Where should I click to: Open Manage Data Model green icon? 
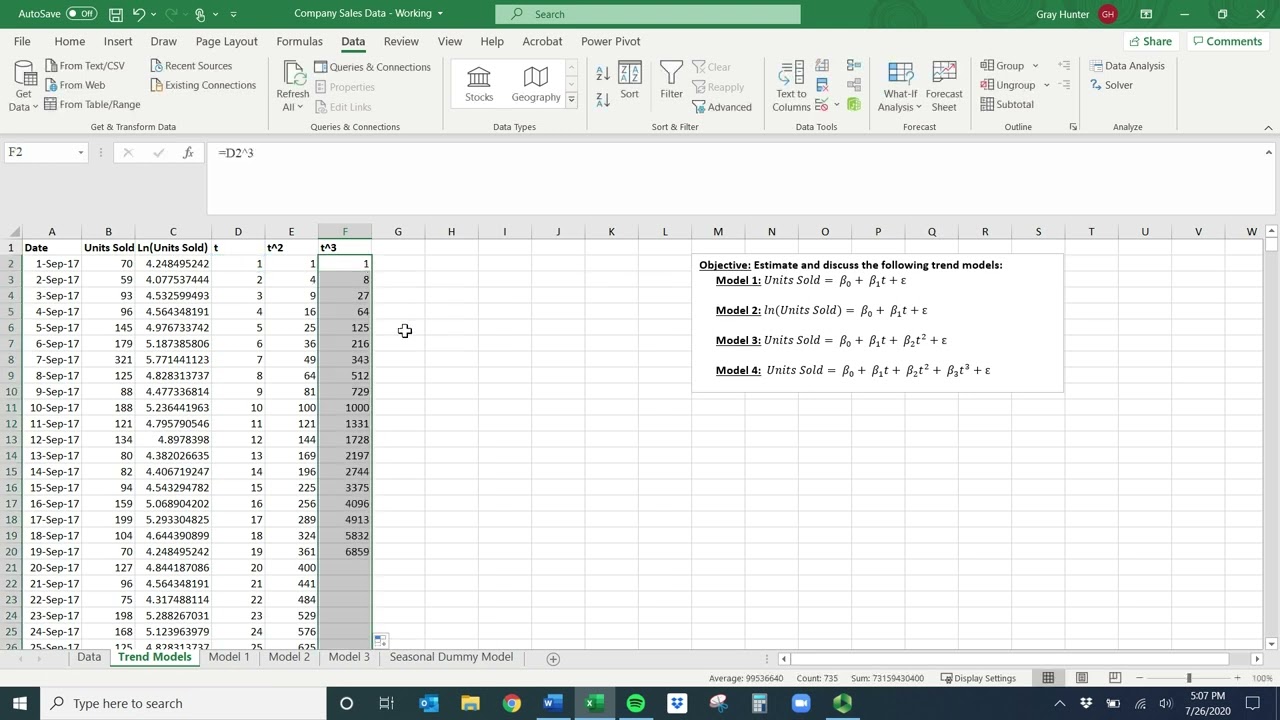tap(853, 104)
